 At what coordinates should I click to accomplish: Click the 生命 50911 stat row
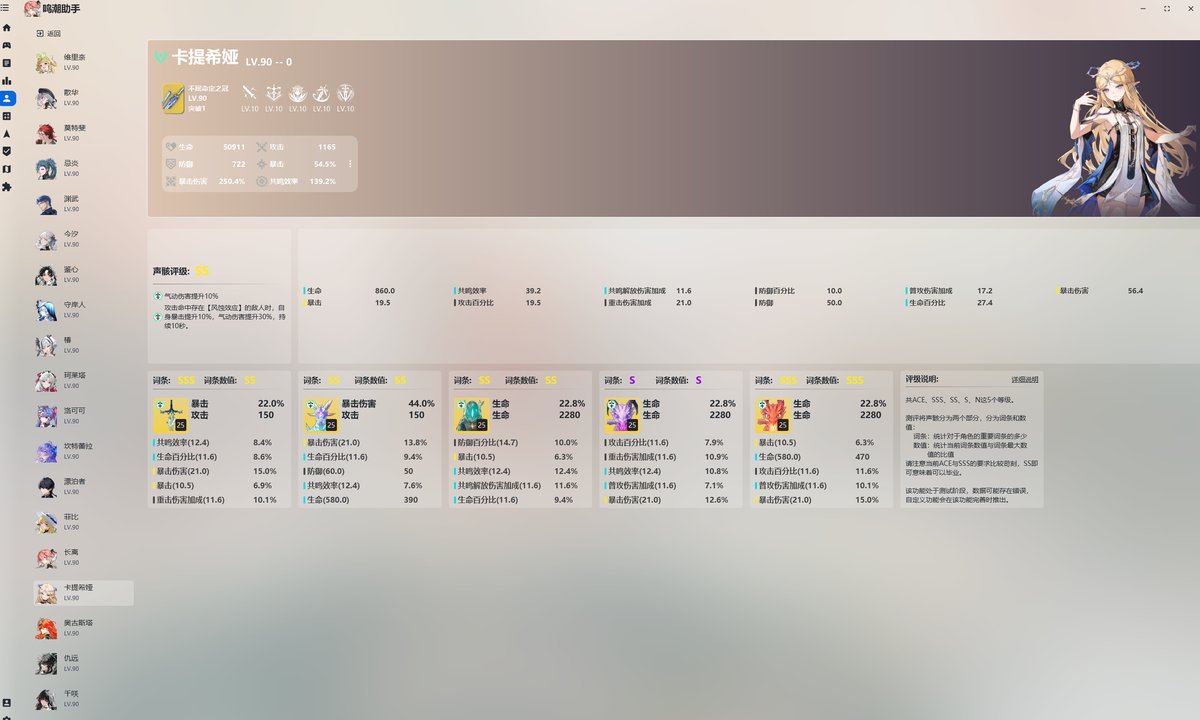205,146
